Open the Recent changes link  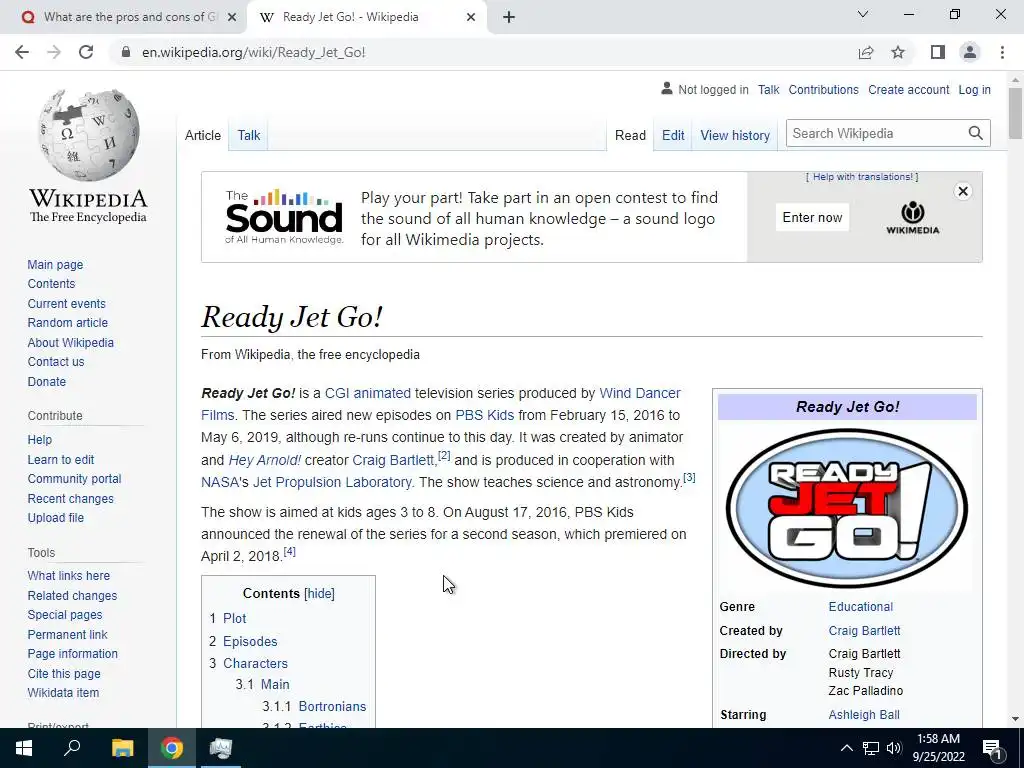pos(71,498)
